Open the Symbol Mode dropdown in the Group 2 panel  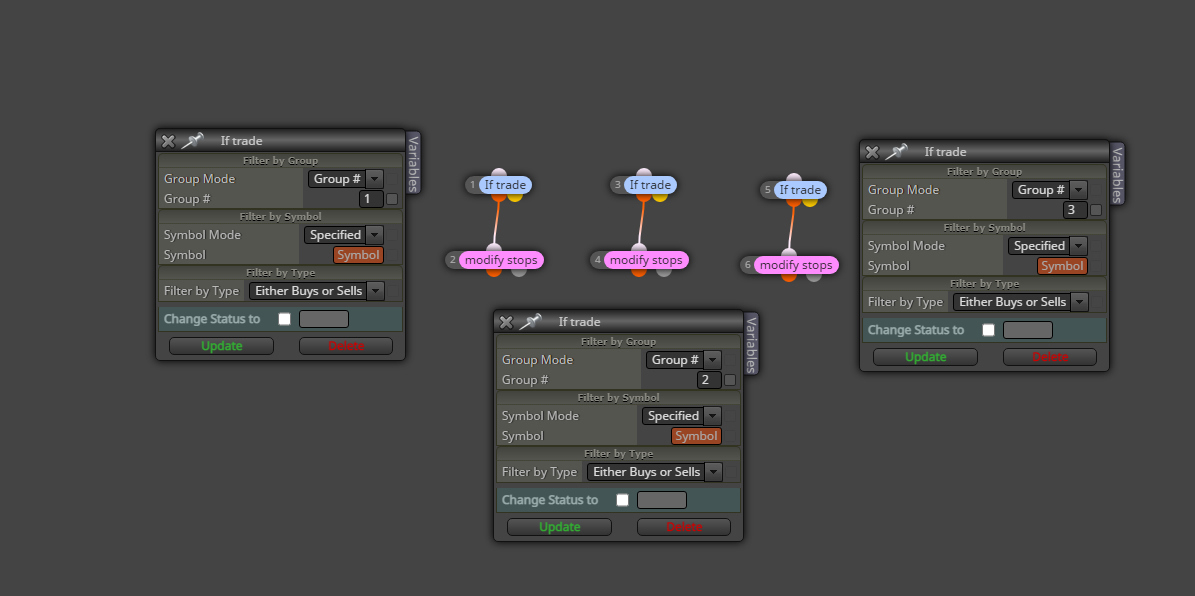tap(681, 415)
